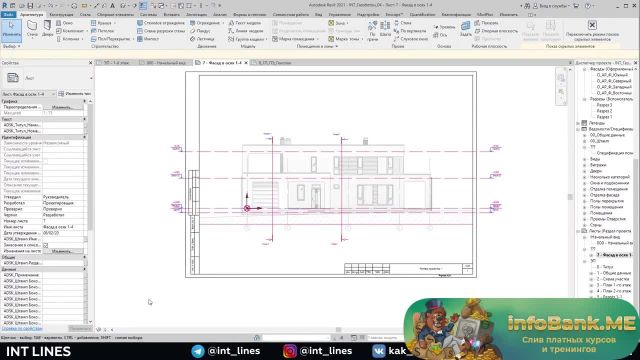This screenshot has width=640, height=360.
Task: Collapse the Идентификация properties group
Action: pos(84,137)
